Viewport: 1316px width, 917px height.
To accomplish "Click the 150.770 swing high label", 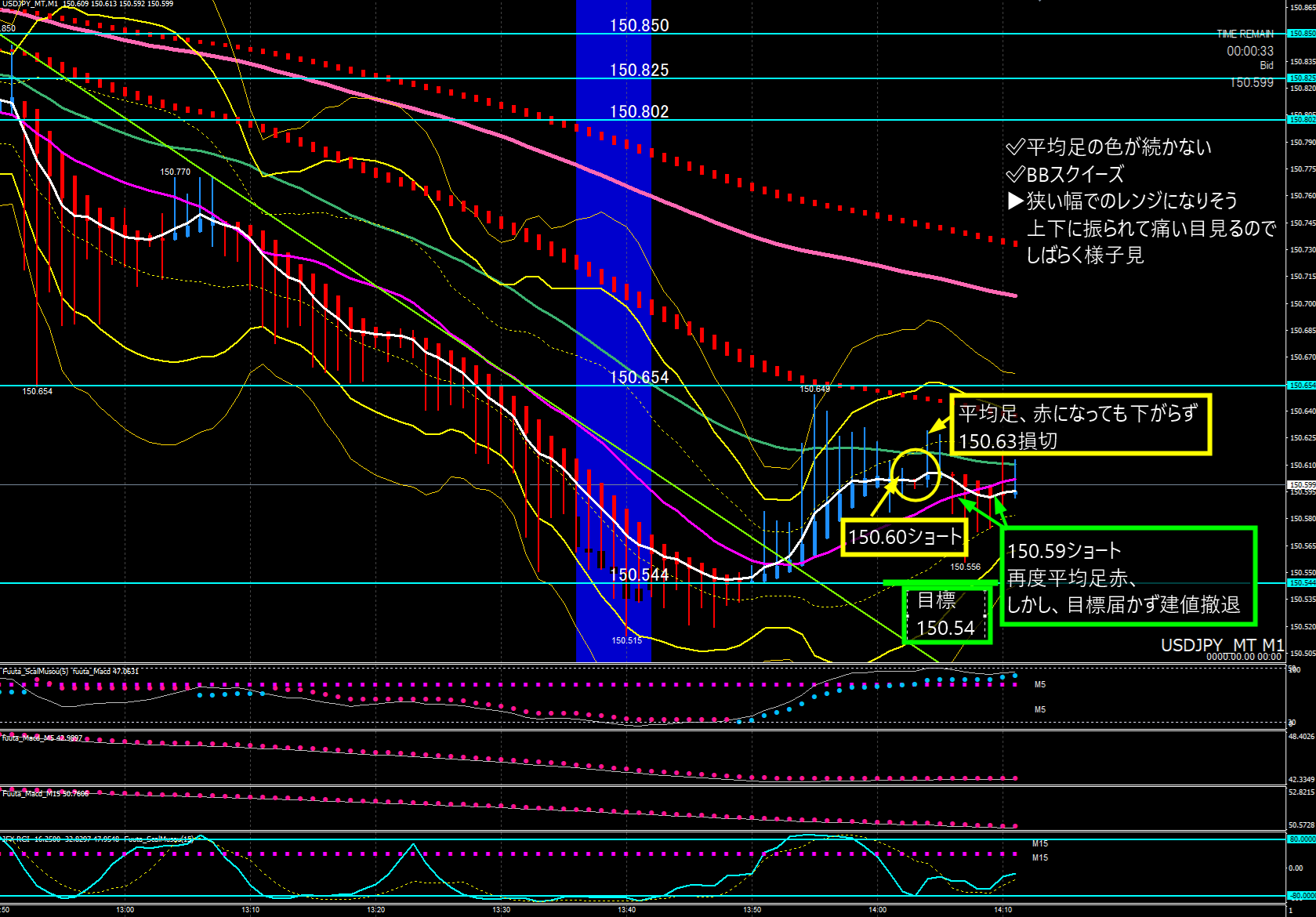I will [176, 172].
